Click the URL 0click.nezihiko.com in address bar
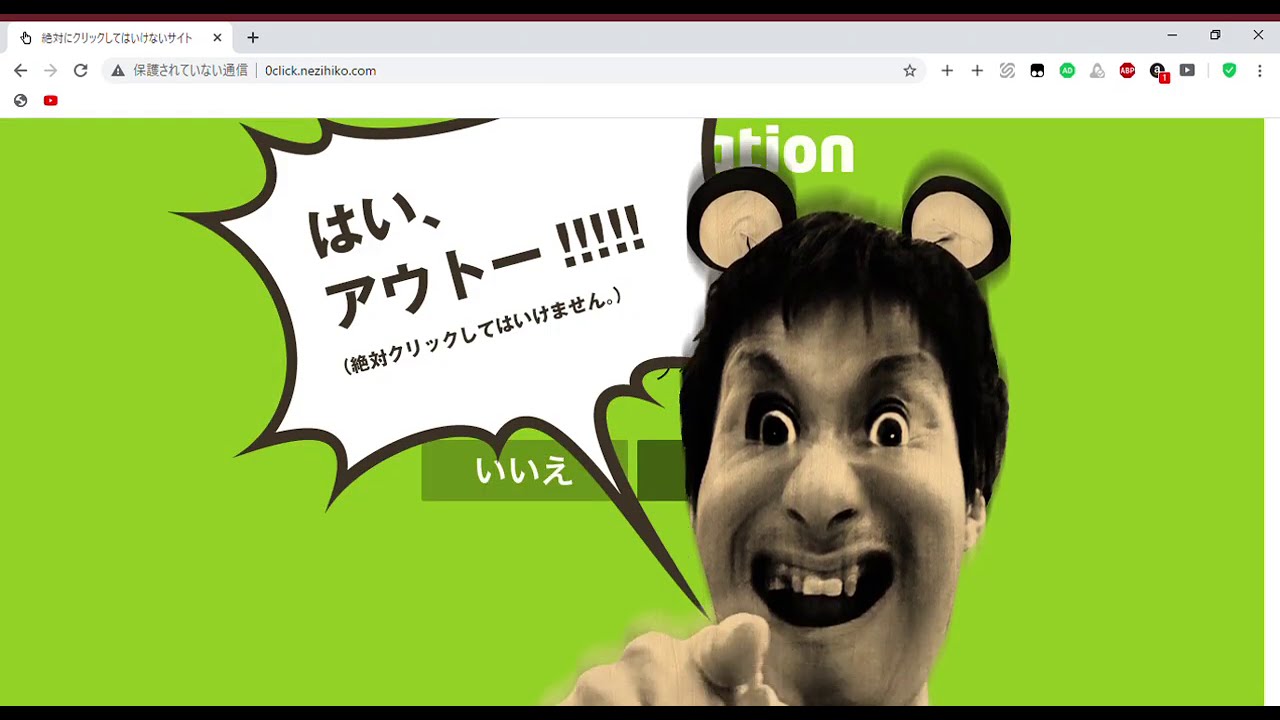The image size is (1280, 720). tap(320, 71)
